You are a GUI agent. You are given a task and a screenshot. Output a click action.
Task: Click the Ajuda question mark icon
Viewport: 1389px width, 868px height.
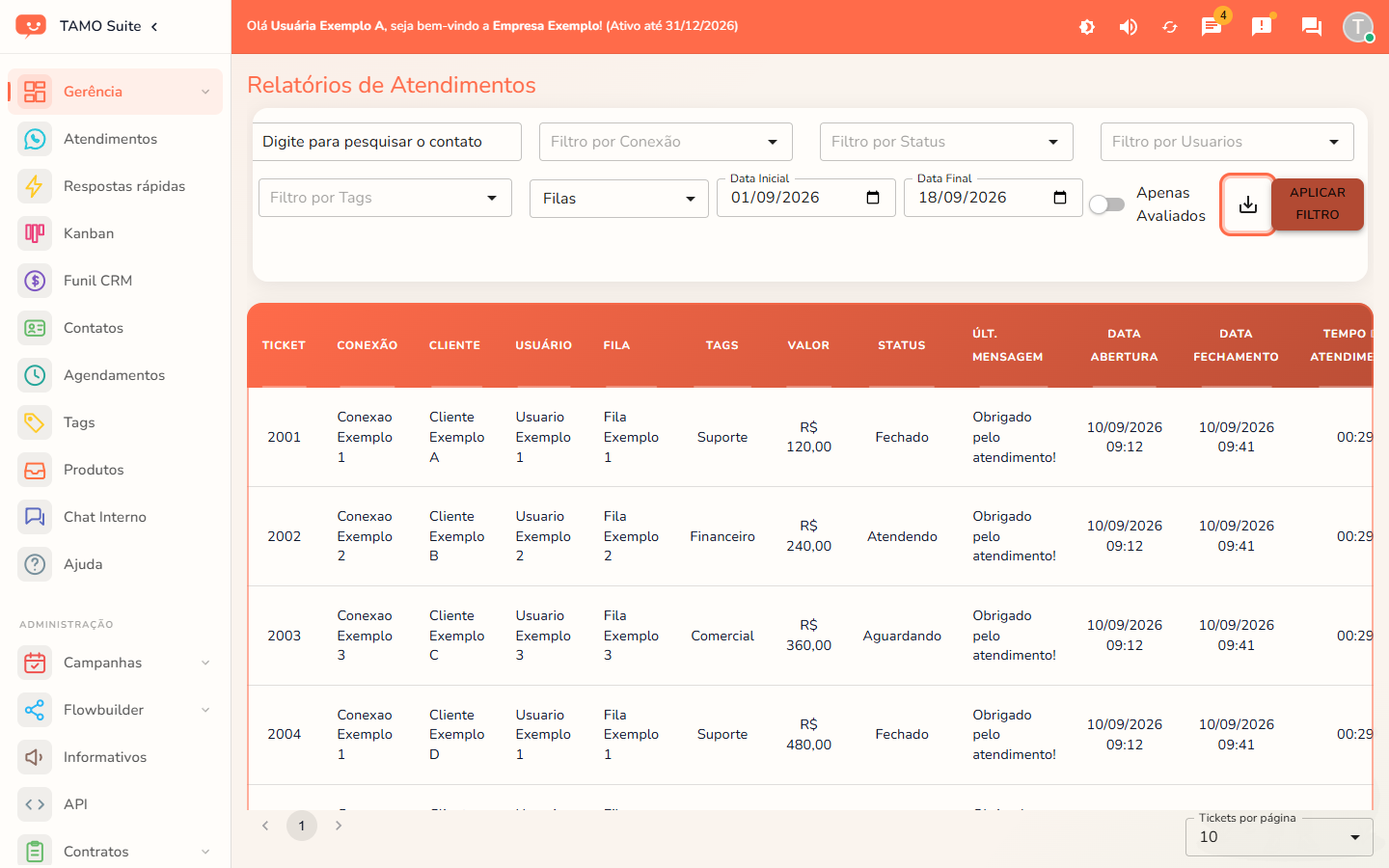pos(35,564)
